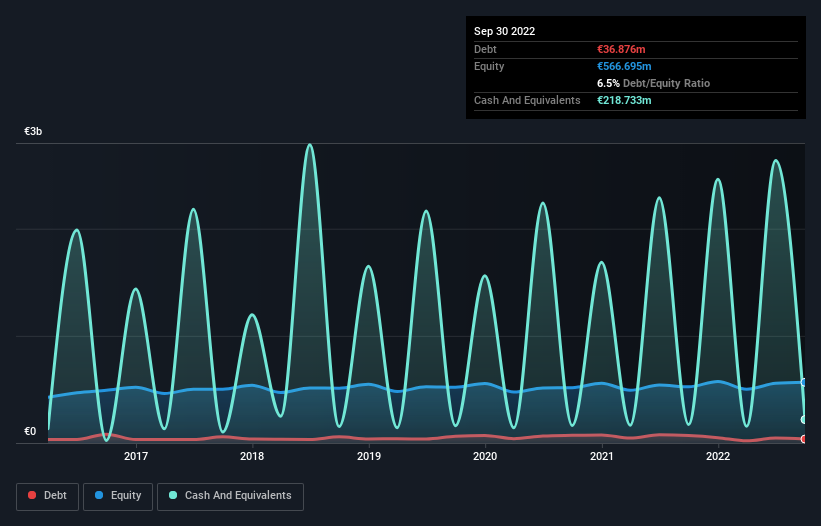Click the Sep 30 2022 tooltip date
This screenshot has width=821, height=526.
(x=504, y=31)
